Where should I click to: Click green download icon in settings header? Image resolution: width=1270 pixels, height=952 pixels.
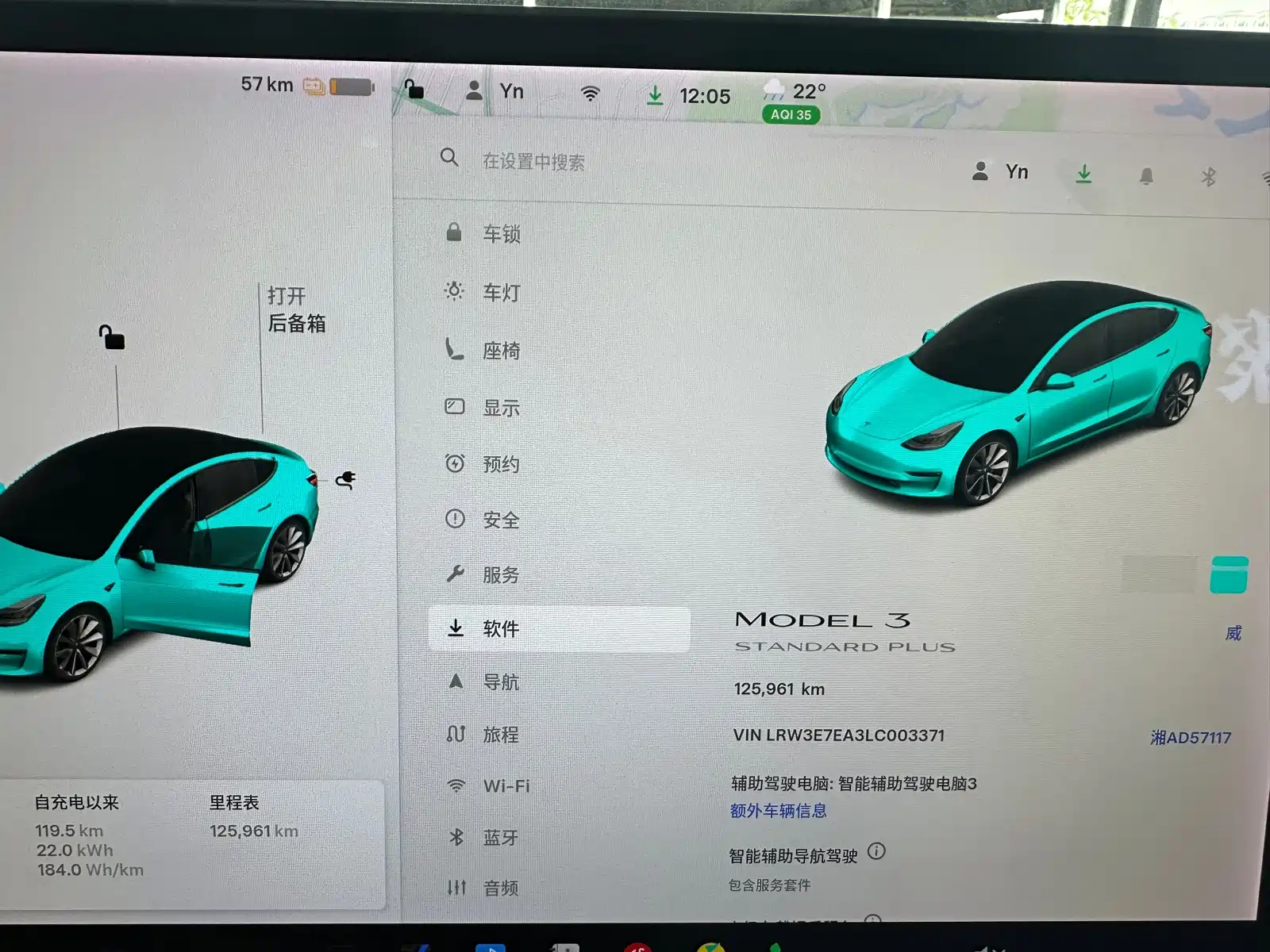(x=1083, y=174)
